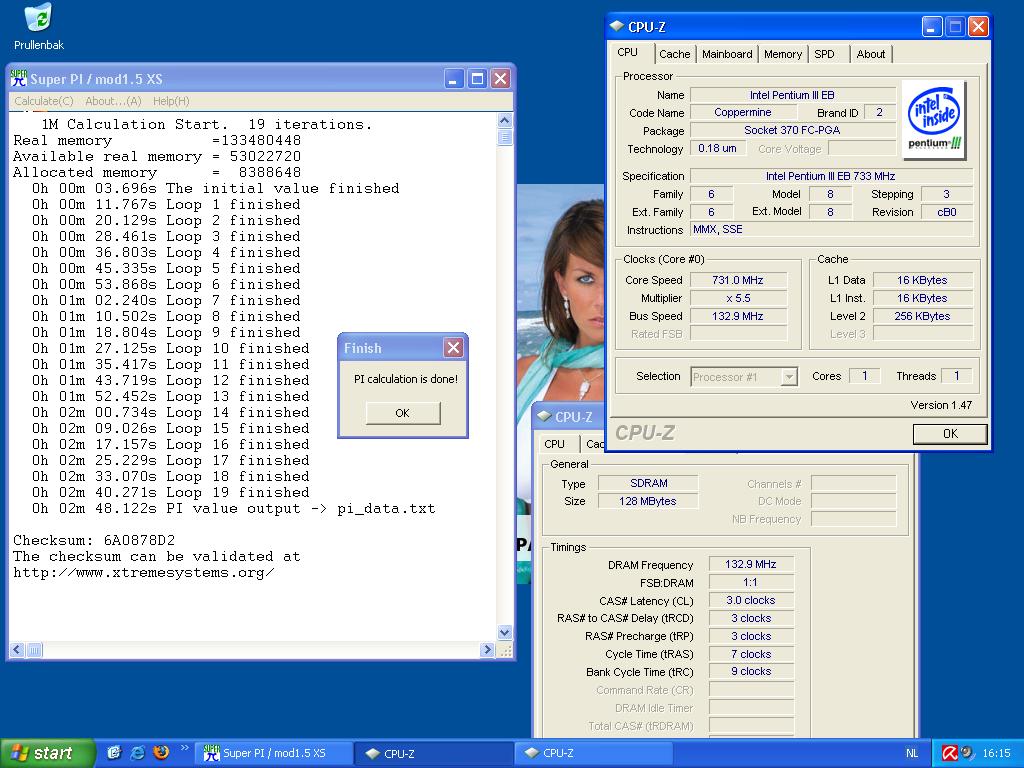Viewport: 1024px width, 768px height.
Task: Launch Firefox from quick launch
Action: (x=161, y=752)
